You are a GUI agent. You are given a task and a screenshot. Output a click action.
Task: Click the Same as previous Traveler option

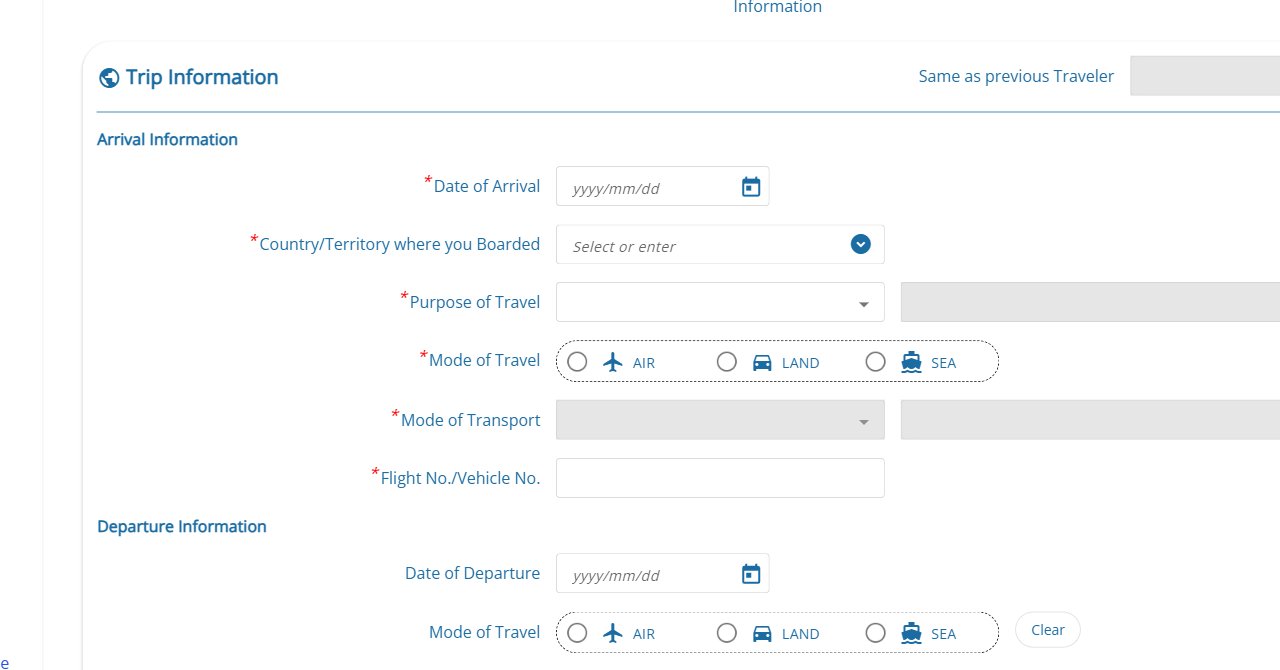point(1016,75)
